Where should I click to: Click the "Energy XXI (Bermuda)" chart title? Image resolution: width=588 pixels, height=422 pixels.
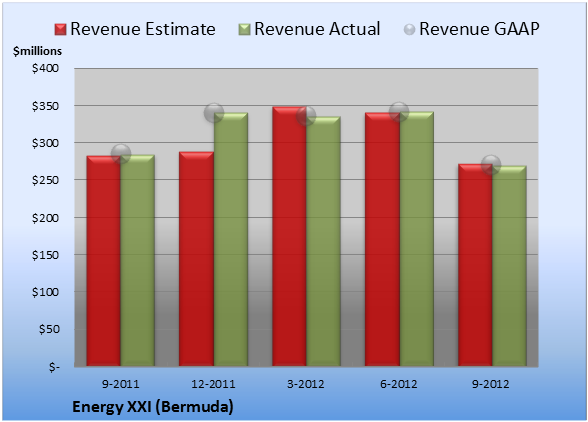[x=153, y=407]
